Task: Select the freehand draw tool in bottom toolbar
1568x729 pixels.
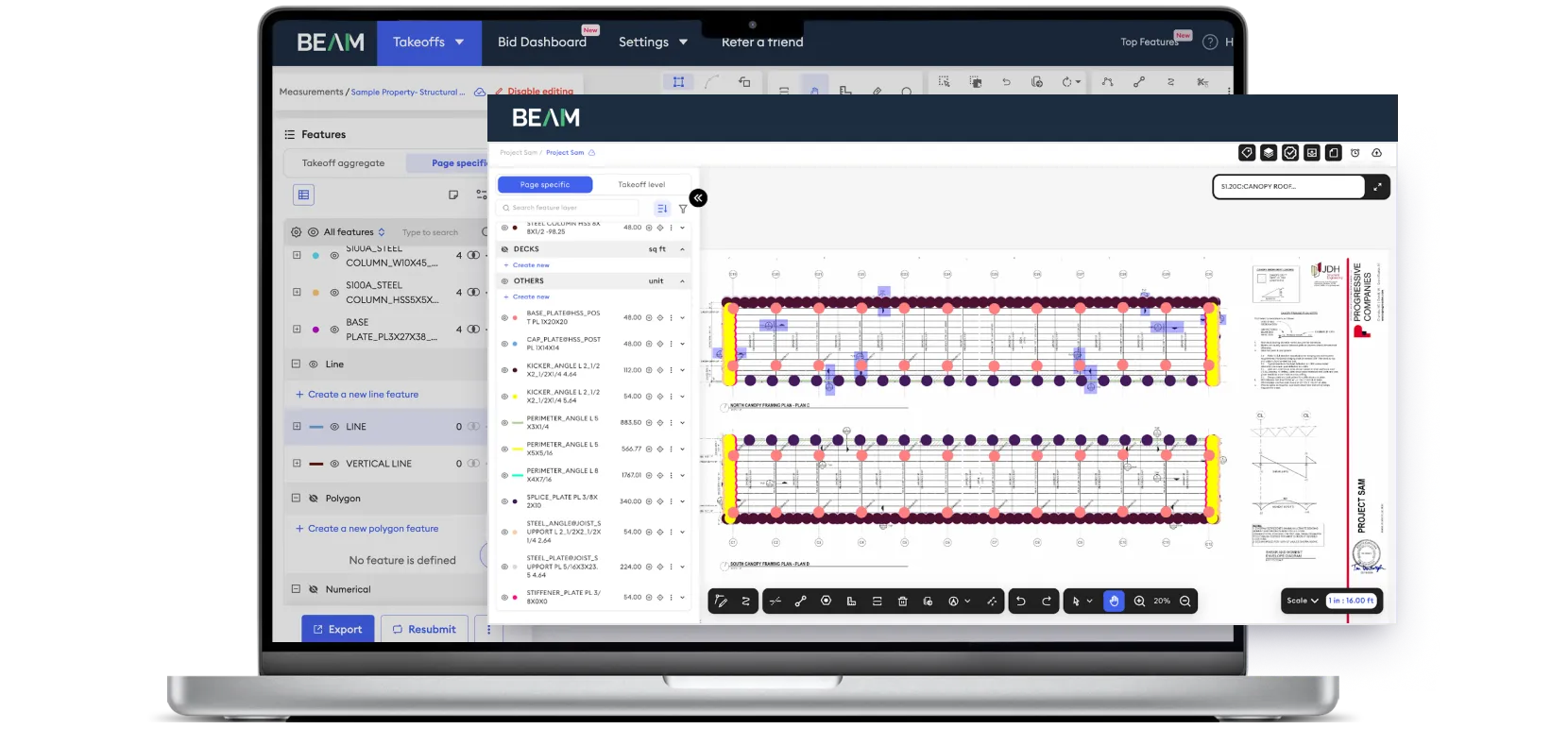Action: 721,602
